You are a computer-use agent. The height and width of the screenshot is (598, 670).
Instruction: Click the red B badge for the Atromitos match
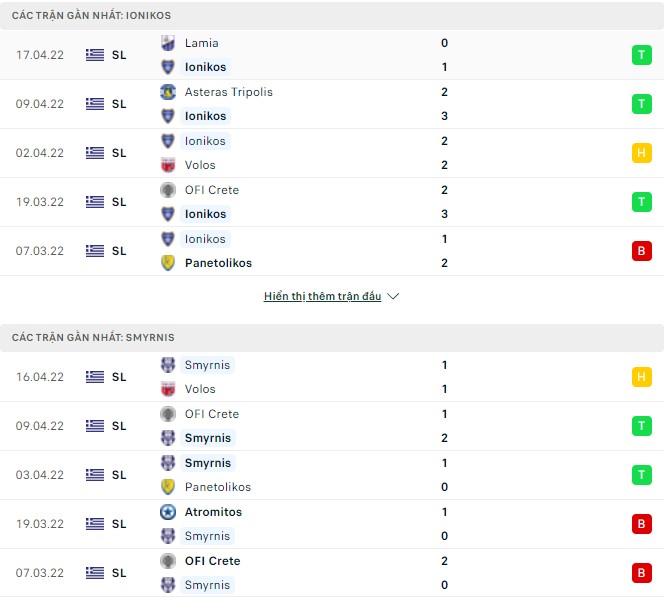pos(641,524)
